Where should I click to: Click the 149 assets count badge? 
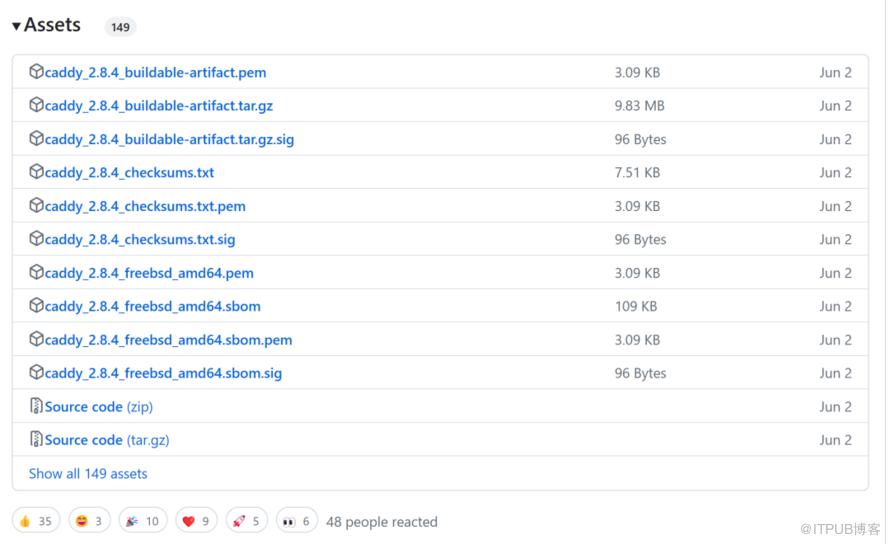pyautogui.click(x=120, y=27)
